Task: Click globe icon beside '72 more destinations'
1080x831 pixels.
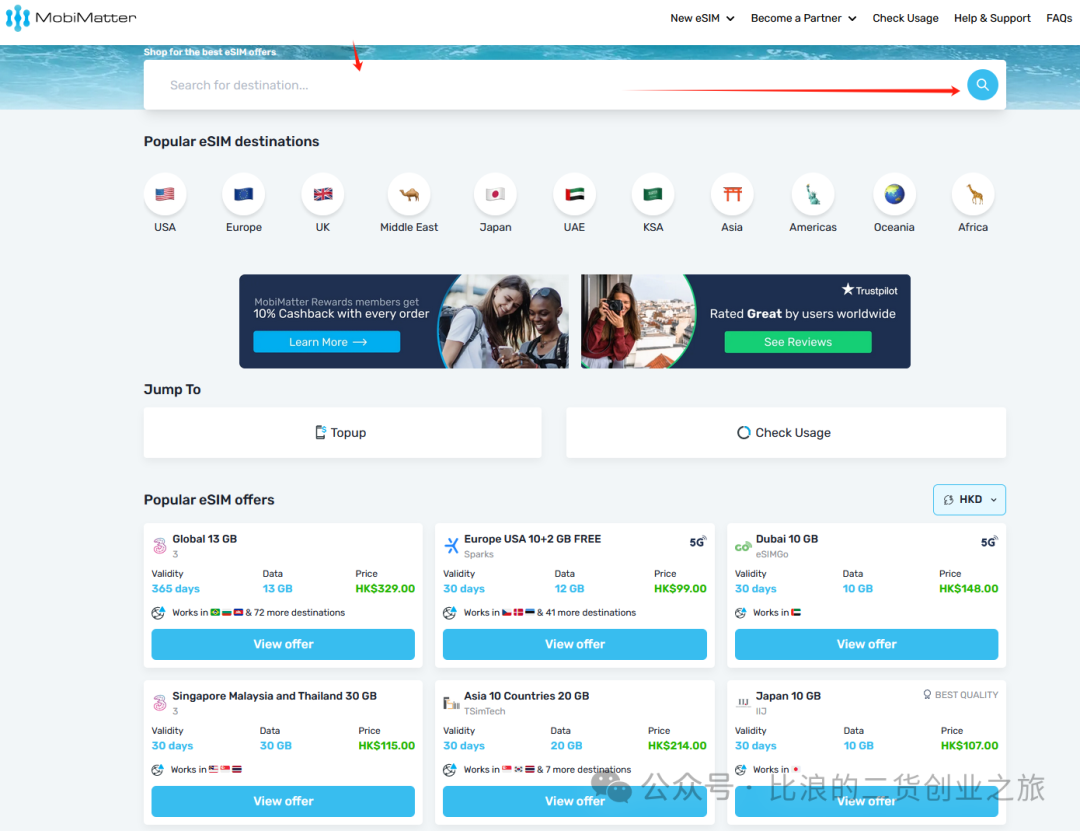Action: (x=158, y=613)
